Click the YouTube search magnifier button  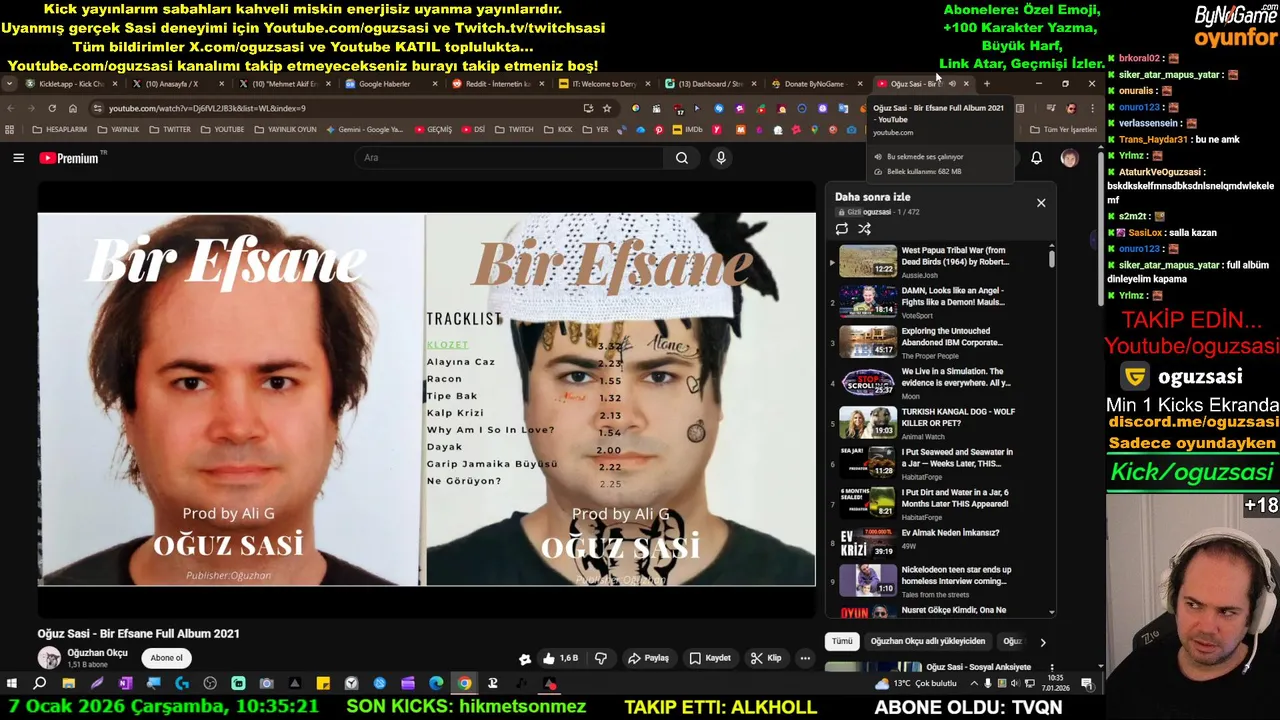681,158
